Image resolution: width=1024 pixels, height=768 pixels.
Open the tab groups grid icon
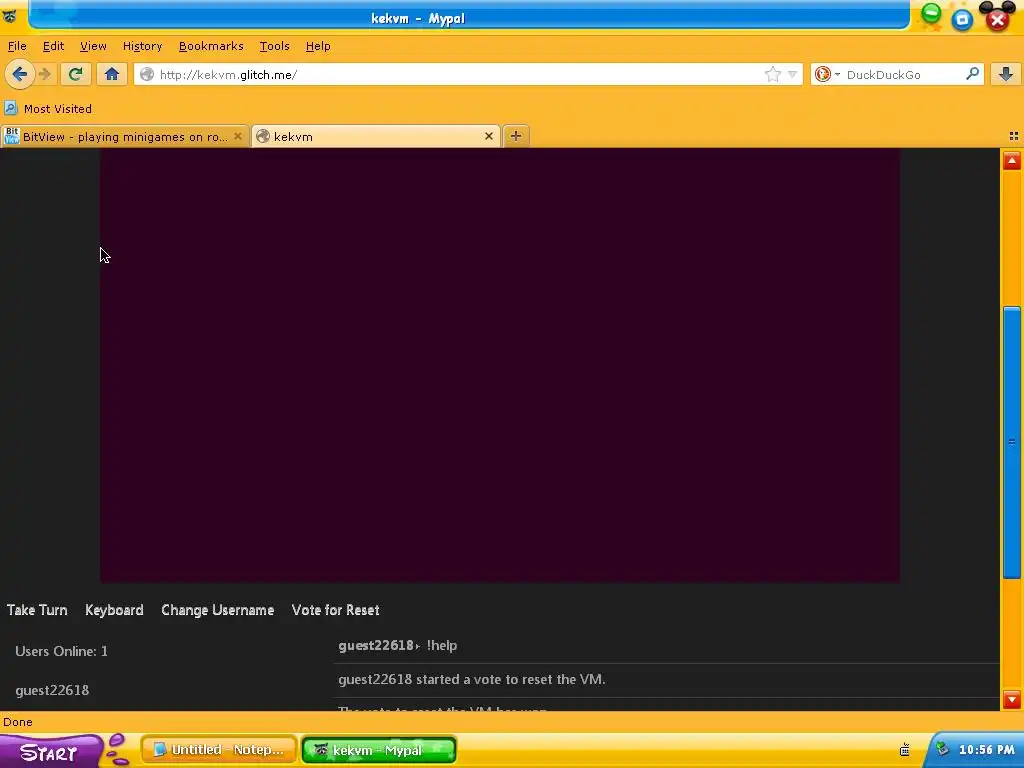[1014, 136]
